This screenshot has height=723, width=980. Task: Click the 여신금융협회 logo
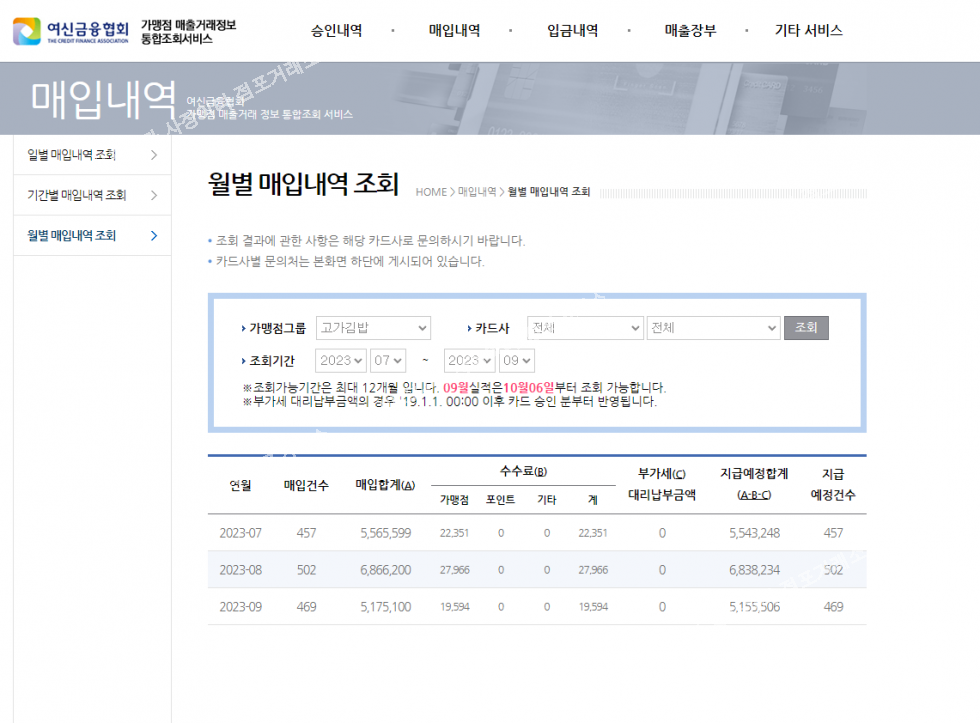(71, 31)
